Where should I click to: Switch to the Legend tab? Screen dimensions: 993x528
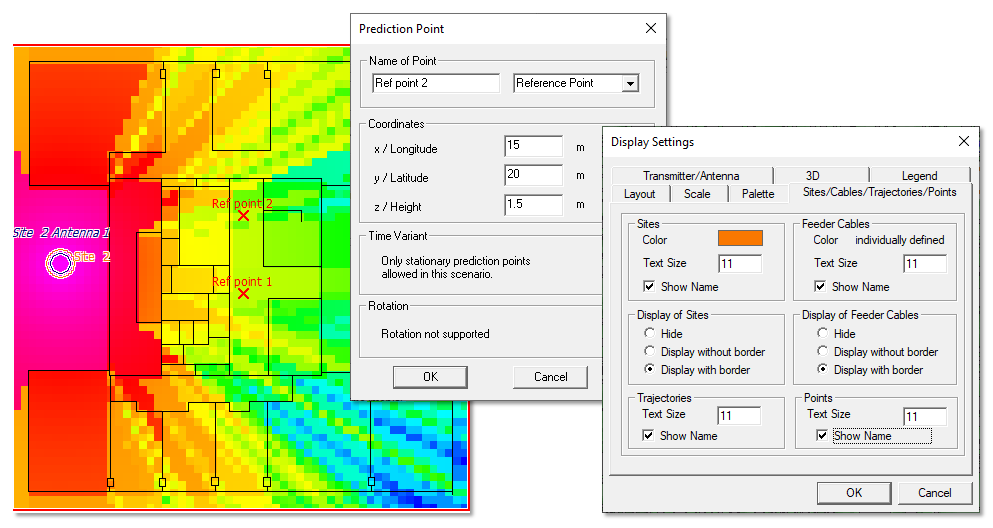point(919,176)
